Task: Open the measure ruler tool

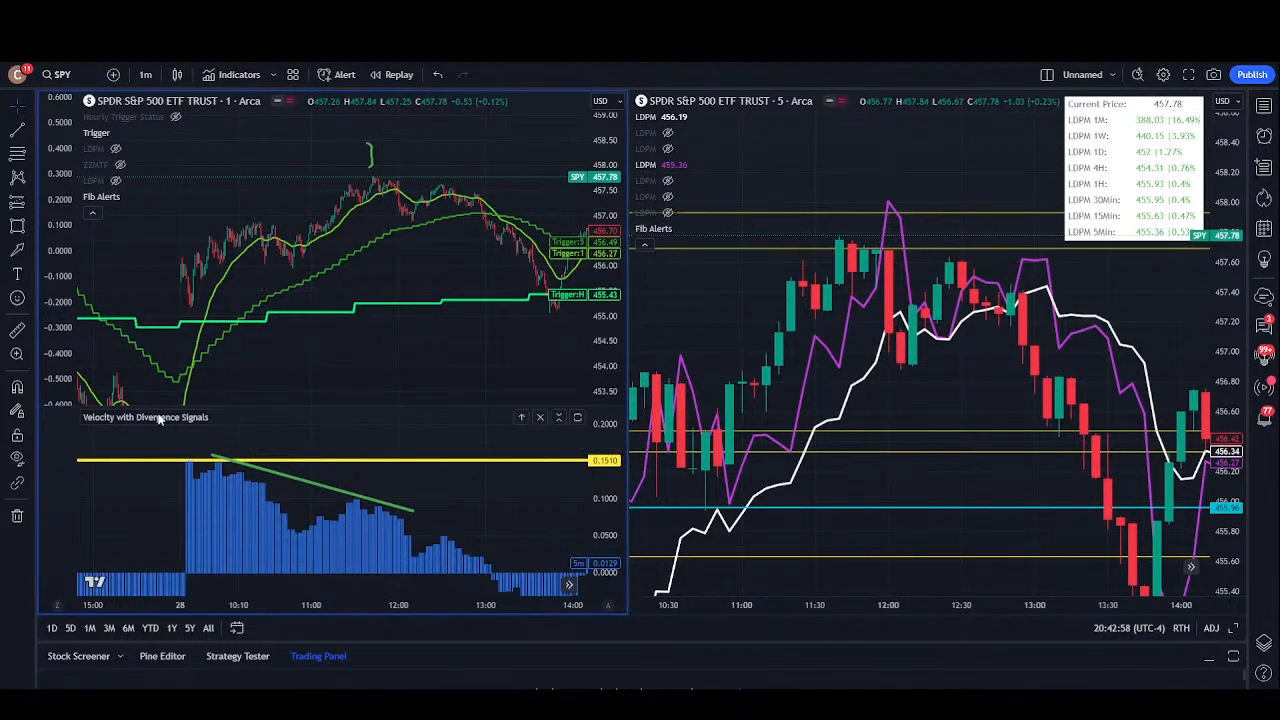Action: 17,330
